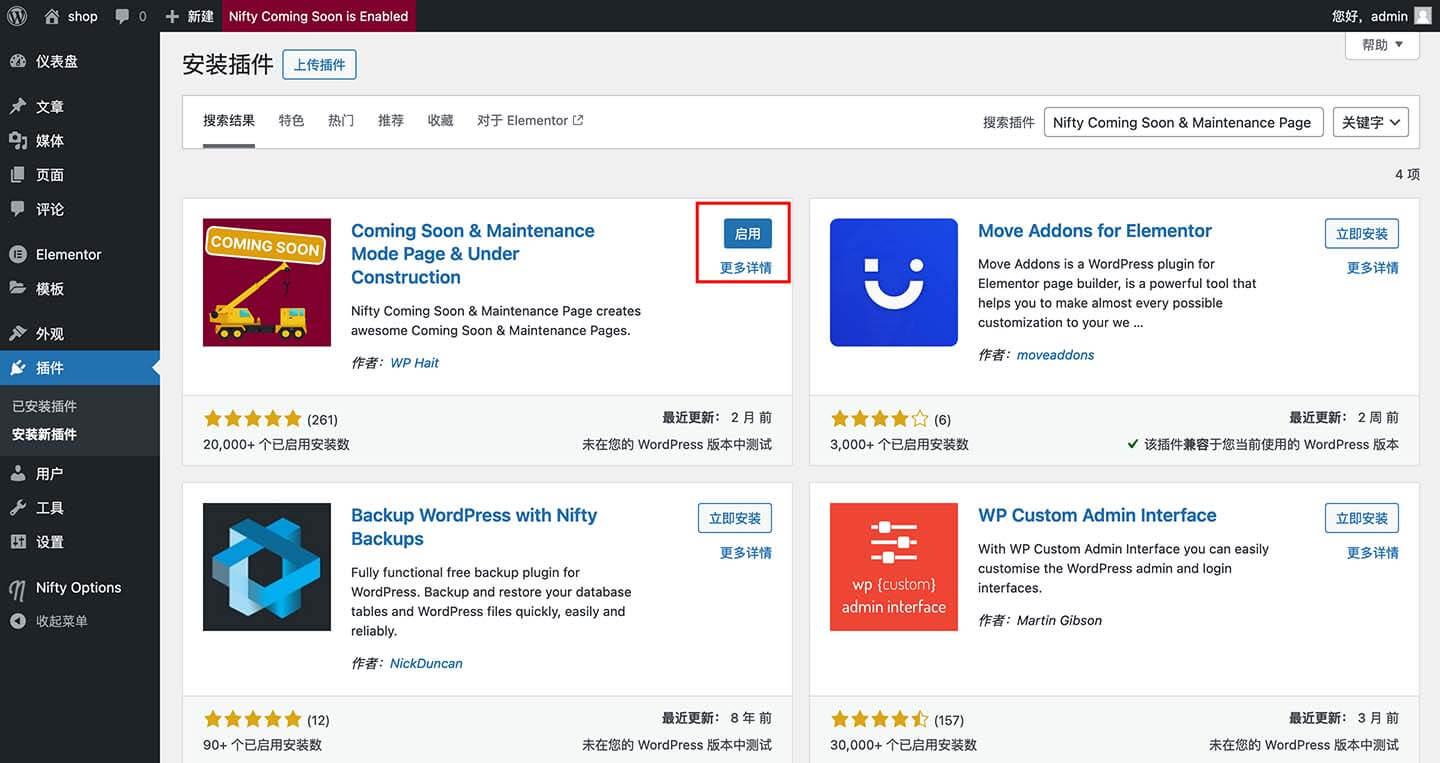Open author link NickDuncan
Screen dimensions: 1440x763
[x=426, y=663]
